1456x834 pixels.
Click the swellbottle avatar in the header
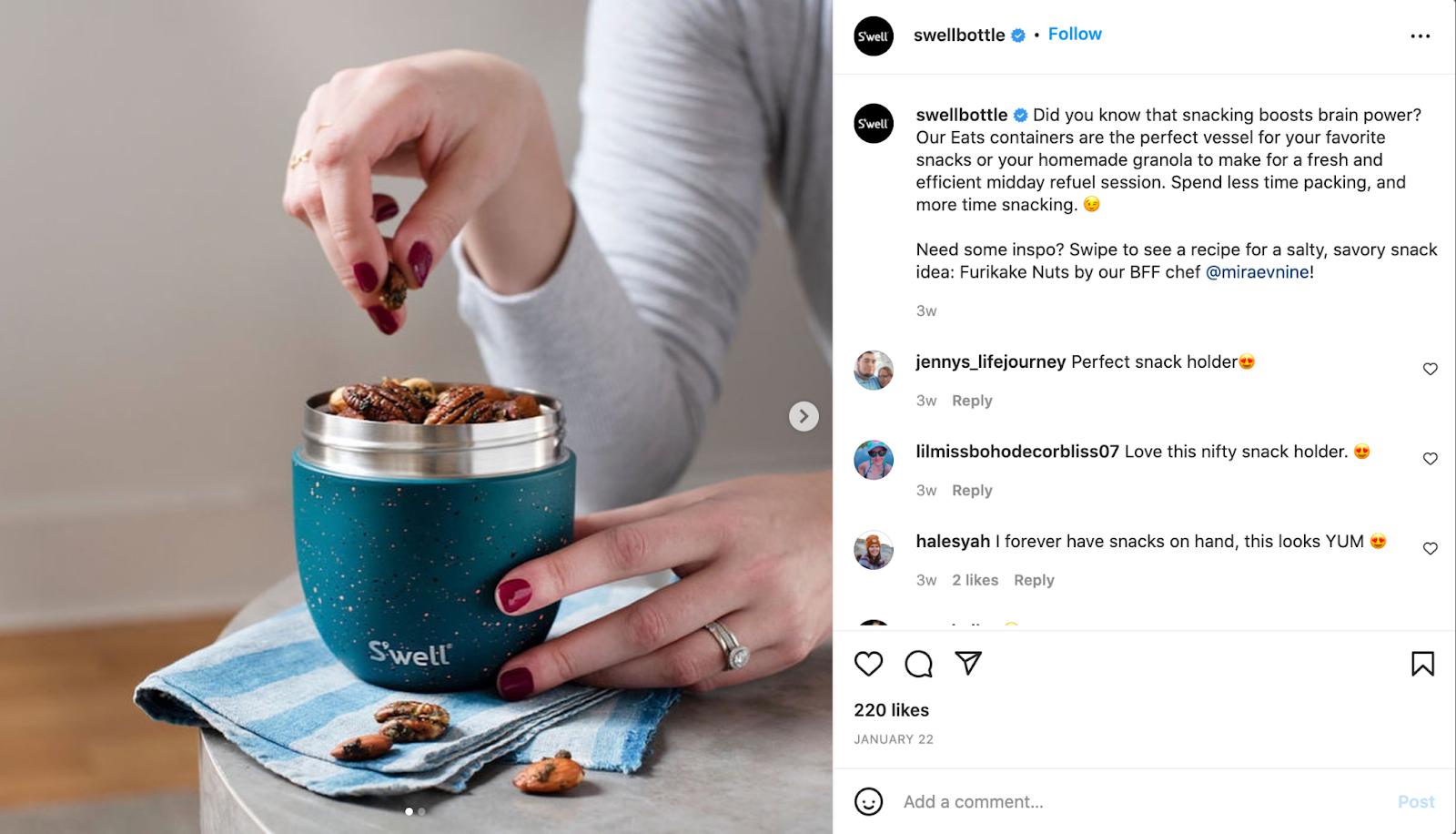pyautogui.click(x=874, y=36)
